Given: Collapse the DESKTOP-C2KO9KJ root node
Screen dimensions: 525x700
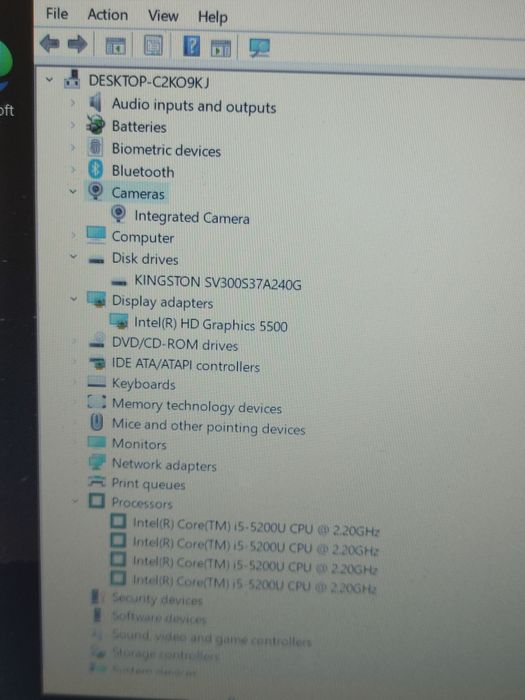Looking at the screenshot, I should [49, 80].
